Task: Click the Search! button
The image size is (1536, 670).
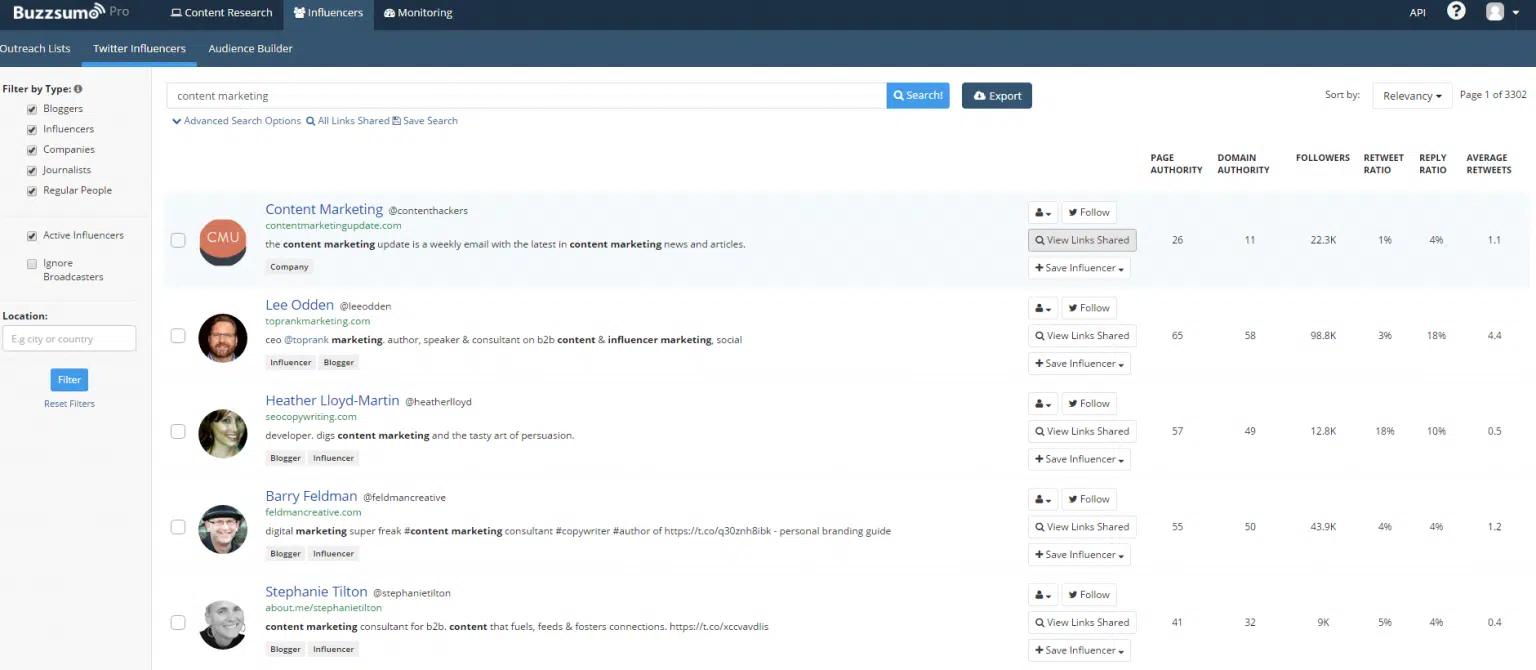Action: point(918,95)
